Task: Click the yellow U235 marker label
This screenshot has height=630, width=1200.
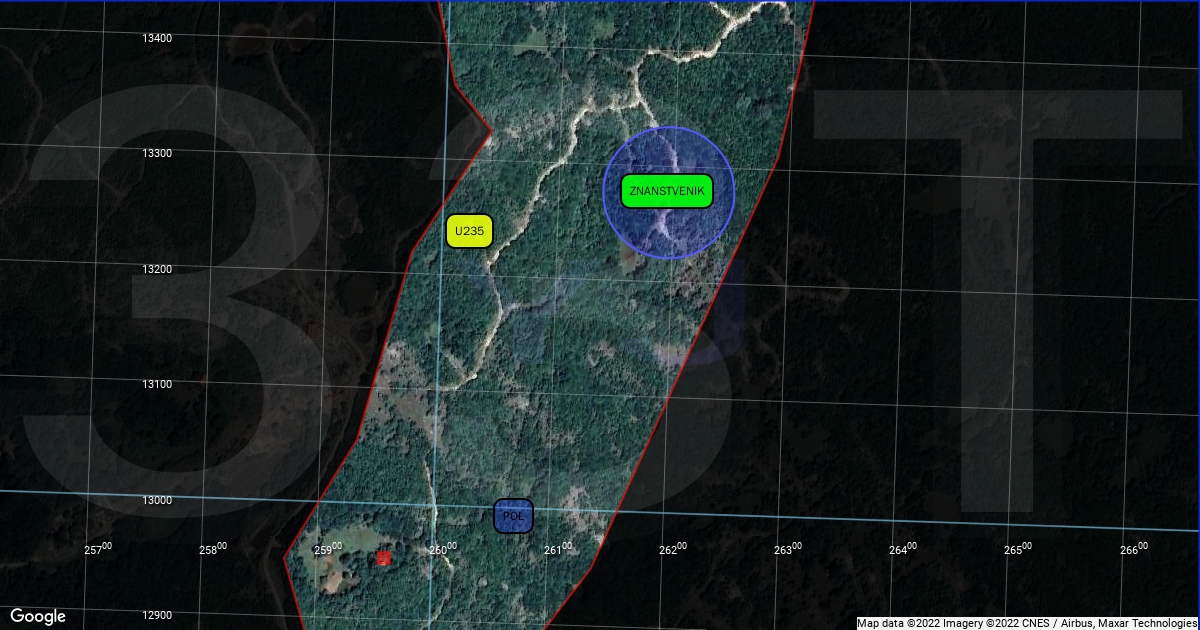Action: 469,231
